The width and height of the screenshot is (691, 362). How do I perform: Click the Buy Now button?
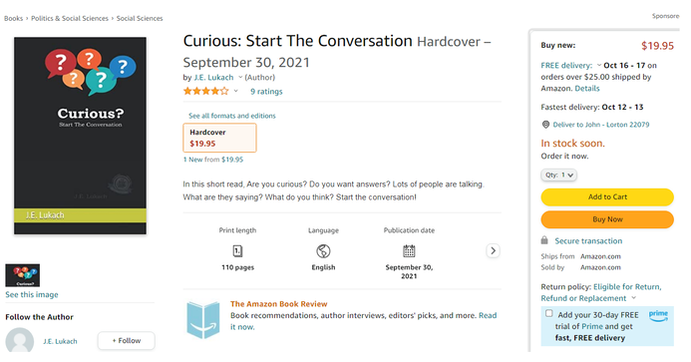pyautogui.click(x=607, y=219)
